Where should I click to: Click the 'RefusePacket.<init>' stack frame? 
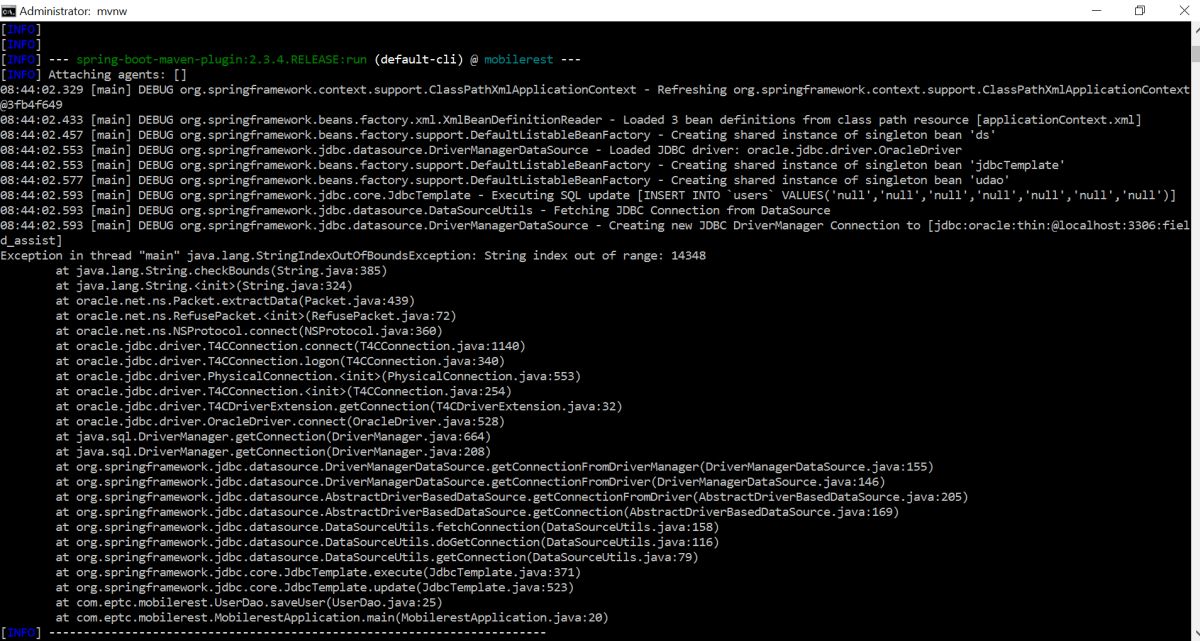click(256, 316)
